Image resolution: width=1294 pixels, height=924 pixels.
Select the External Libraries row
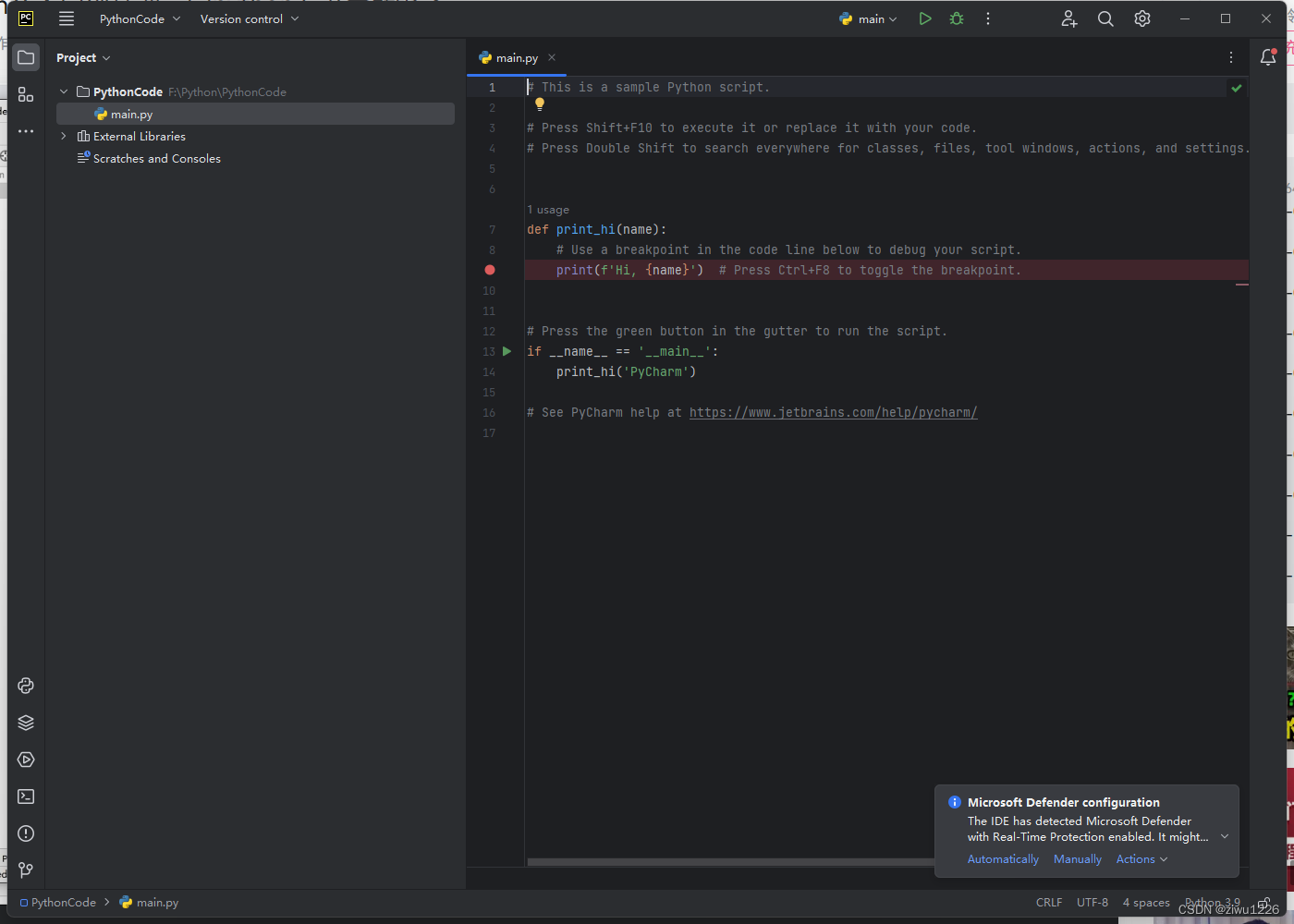(255, 136)
